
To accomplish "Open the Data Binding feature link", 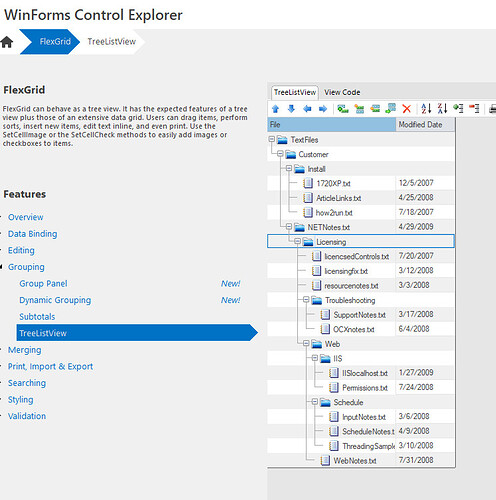I will 33,234.
